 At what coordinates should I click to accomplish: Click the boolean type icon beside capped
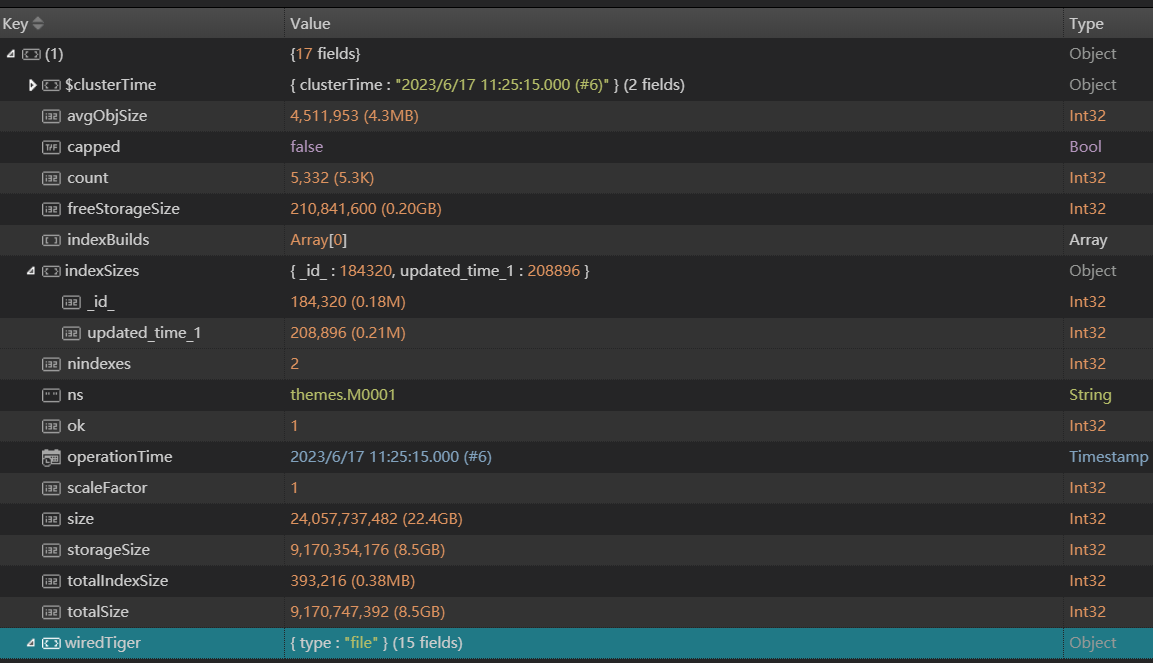(51, 147)
